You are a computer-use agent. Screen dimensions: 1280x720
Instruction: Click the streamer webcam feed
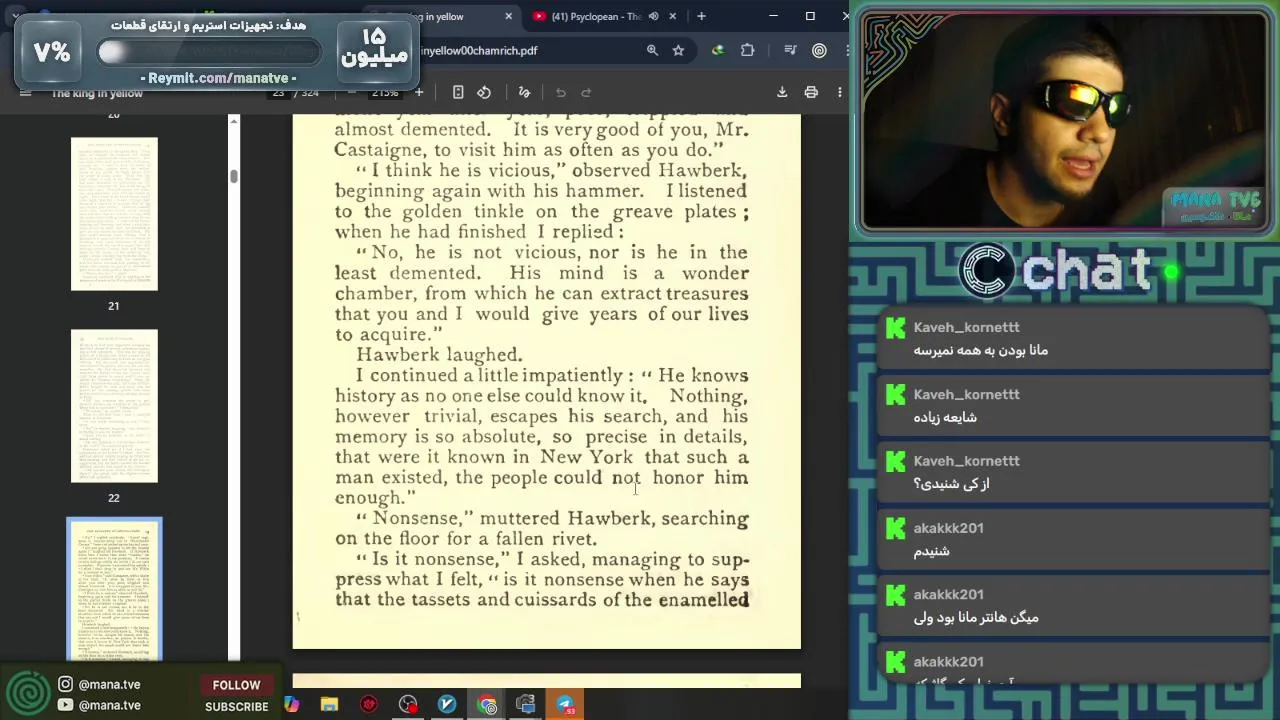(1064, 122)
